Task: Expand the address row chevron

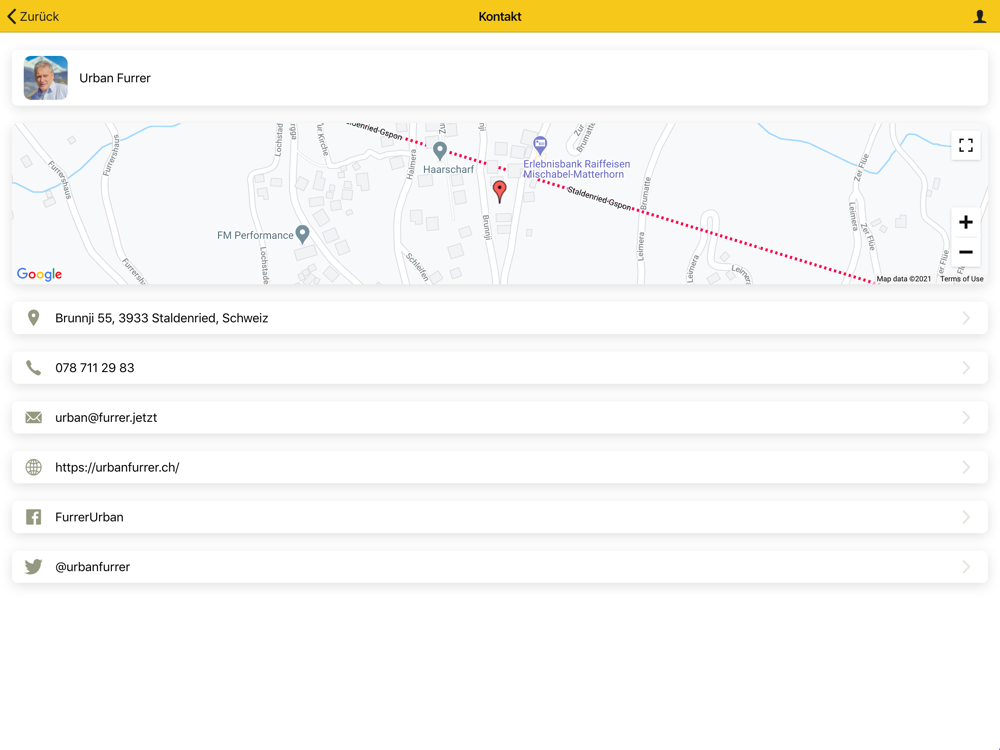Action: (966, 318)
